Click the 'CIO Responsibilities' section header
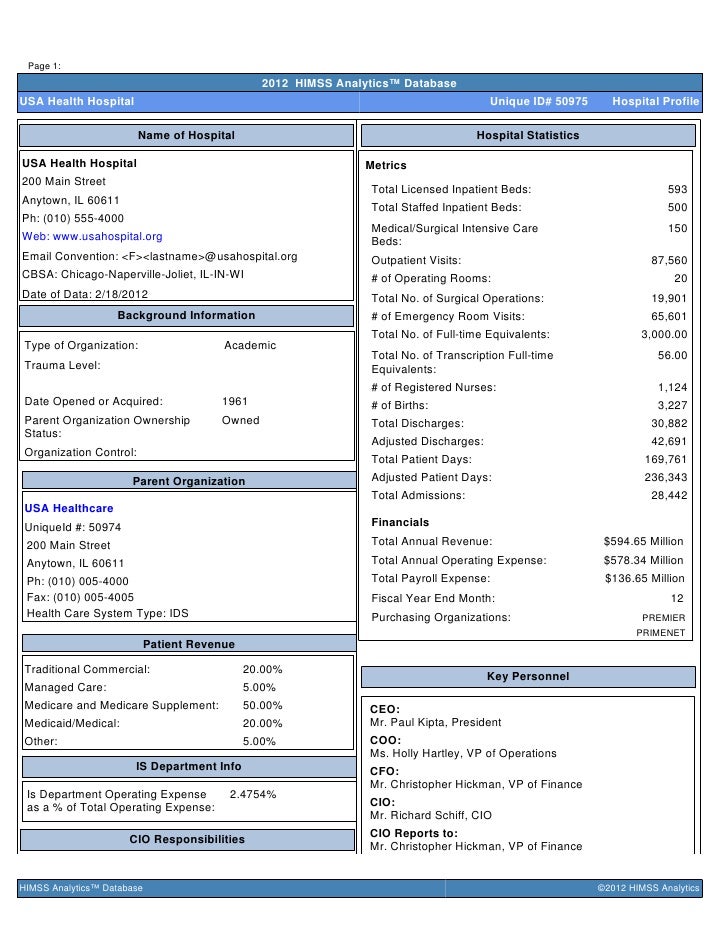728x942 pixels. tap(187, 839)
